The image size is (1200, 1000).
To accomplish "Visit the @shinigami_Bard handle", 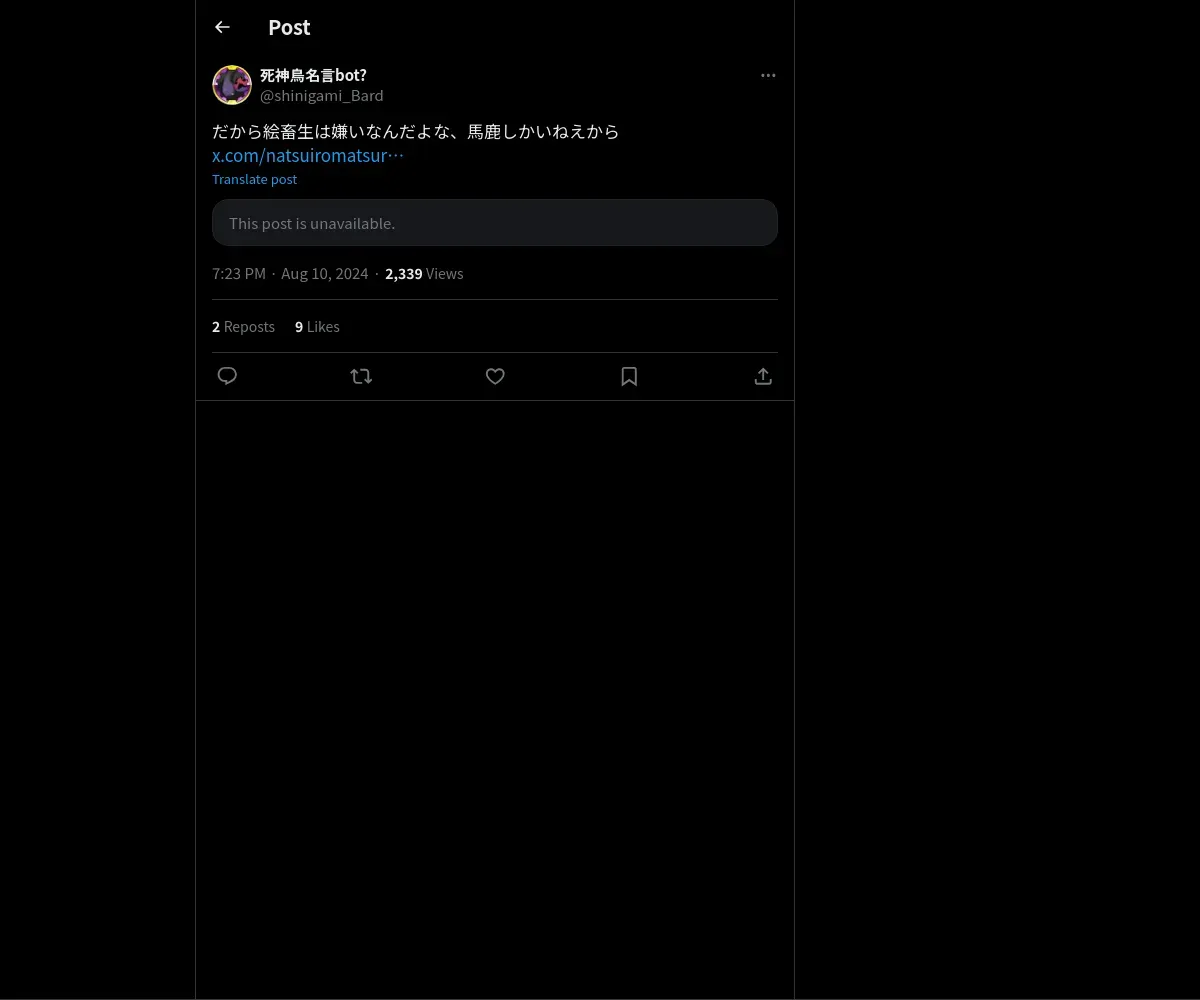I will 322,95.
